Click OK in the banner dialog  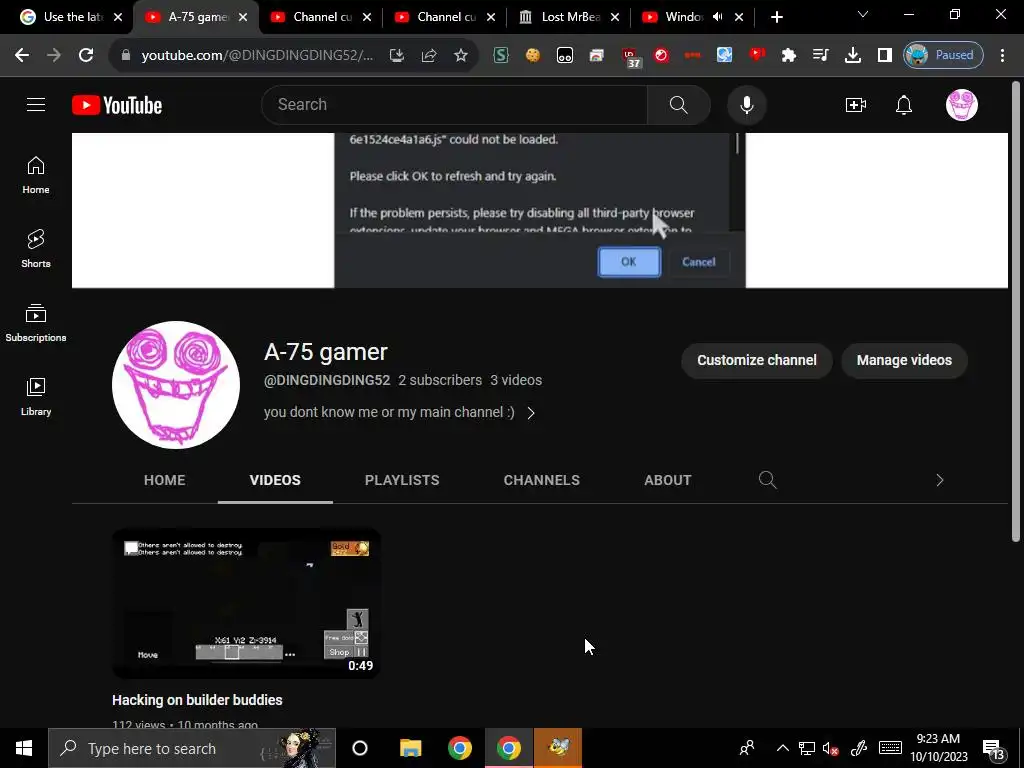click(629, 262)
